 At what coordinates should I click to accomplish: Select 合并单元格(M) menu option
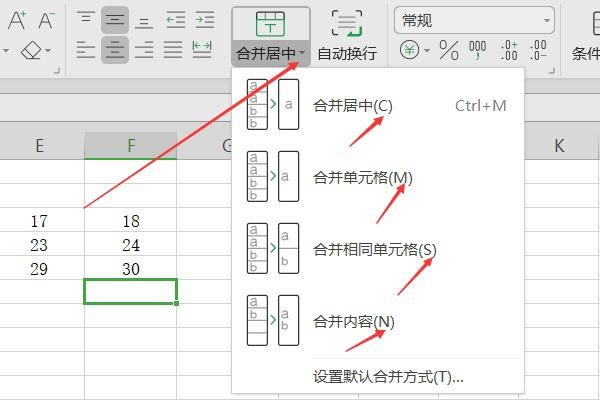[x=362, y=177]
